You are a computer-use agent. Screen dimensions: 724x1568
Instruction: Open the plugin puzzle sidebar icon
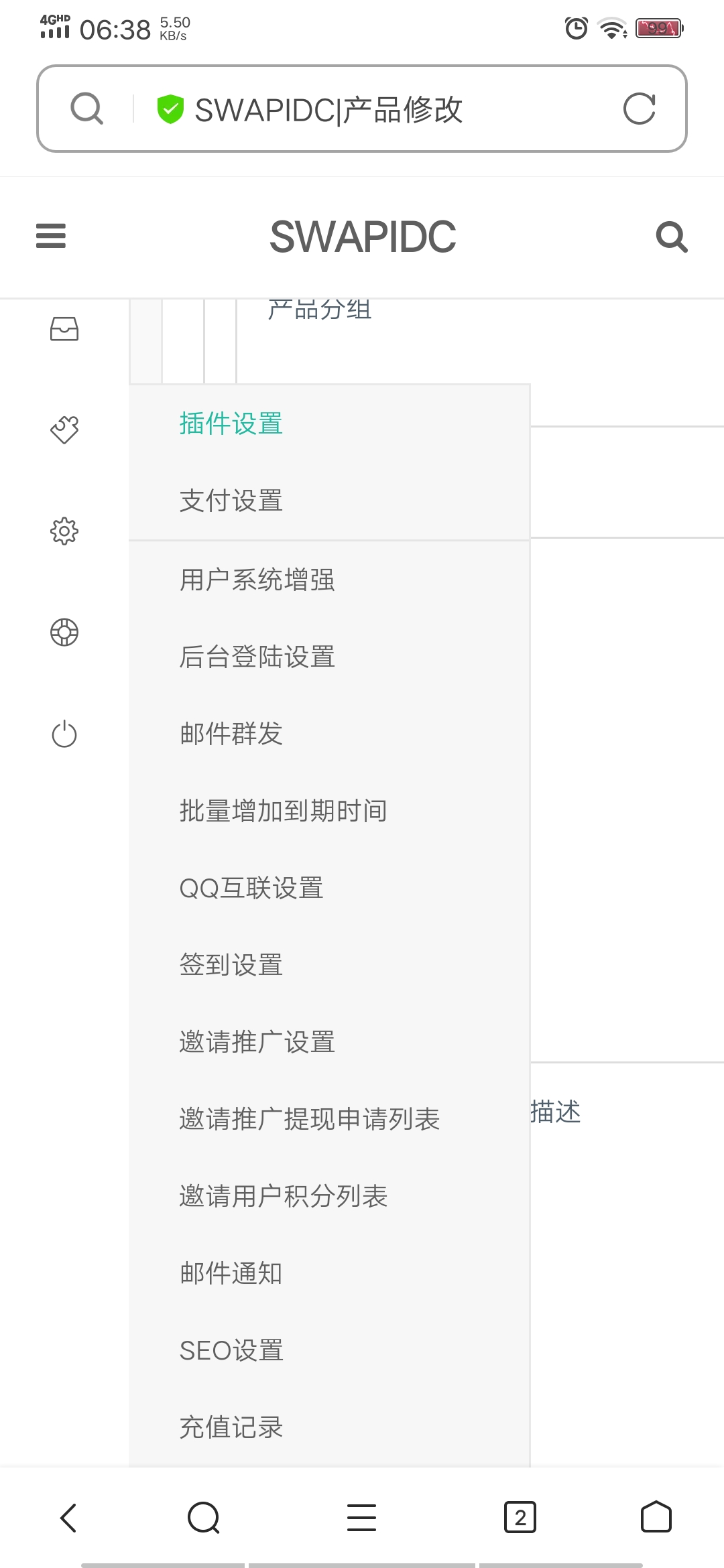(64, 430)
